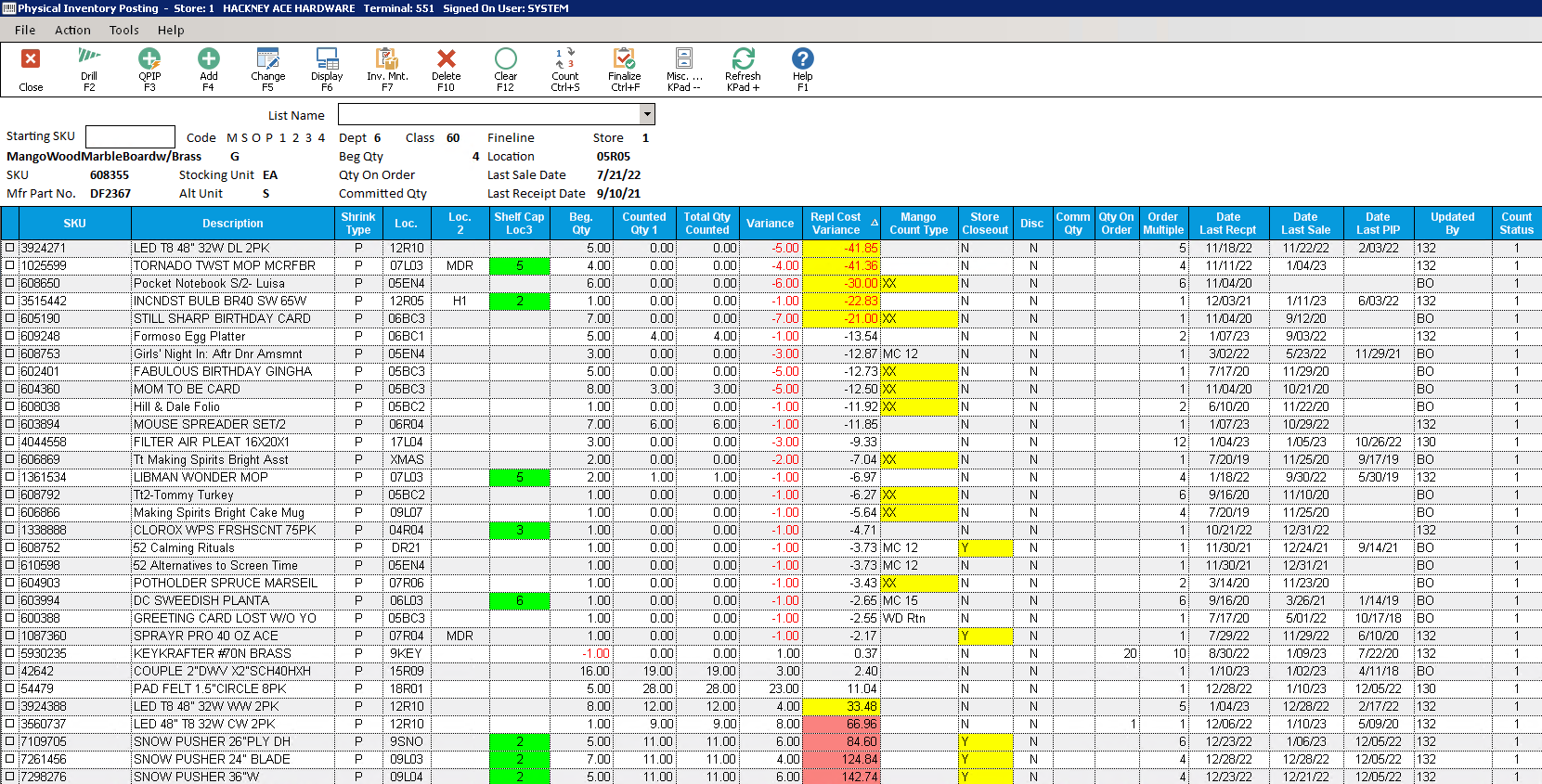Viewport: 1542px width, 784px height.
Task: Click the Add F4 icon
Action: tap(209, 70)
